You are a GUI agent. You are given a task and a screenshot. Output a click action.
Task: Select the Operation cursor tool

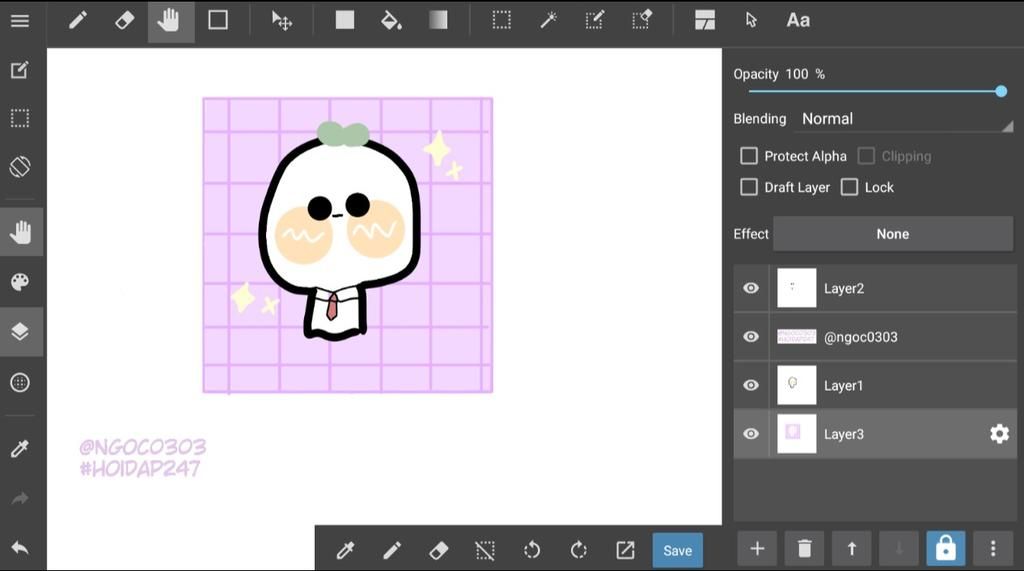[751, 20]
